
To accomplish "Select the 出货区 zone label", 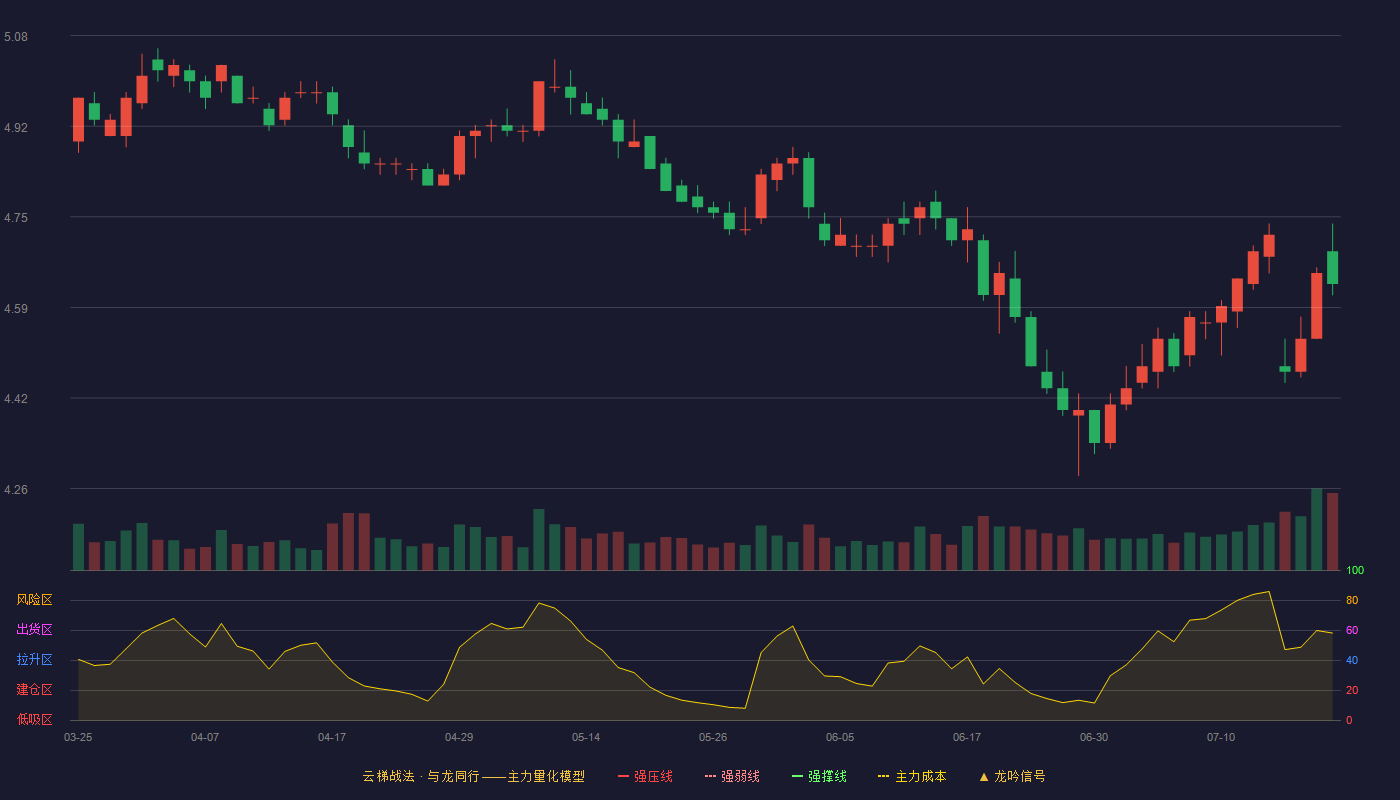I will click(x=34, y=630).
